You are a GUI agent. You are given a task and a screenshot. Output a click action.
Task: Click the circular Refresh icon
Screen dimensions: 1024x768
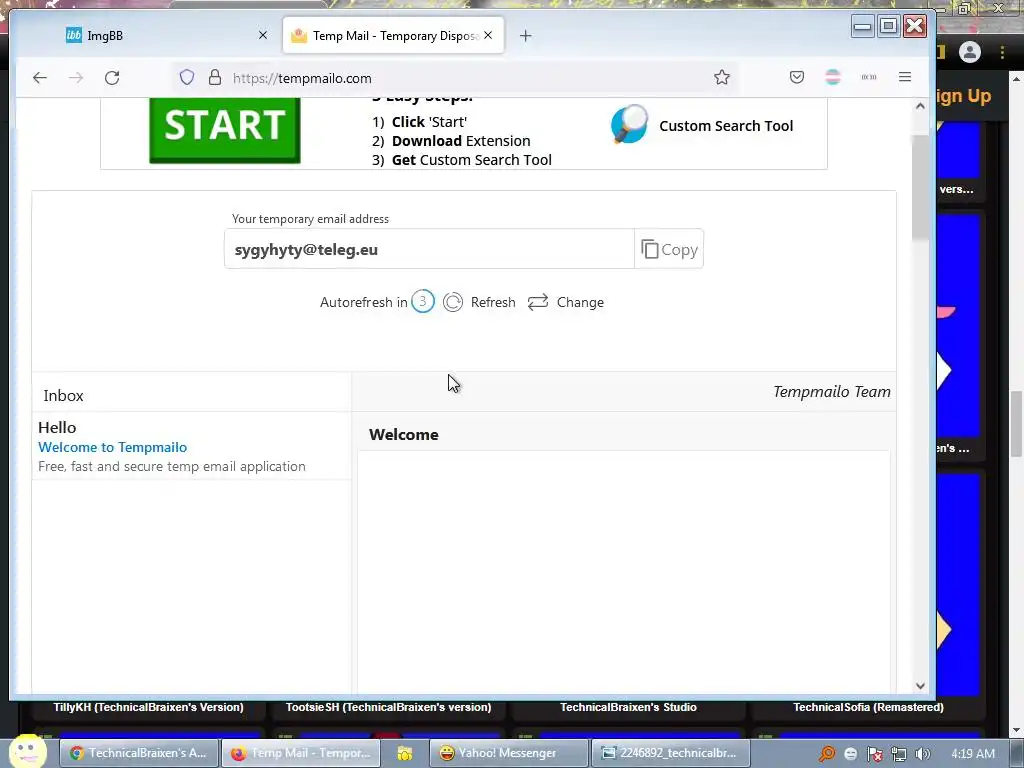453,302
